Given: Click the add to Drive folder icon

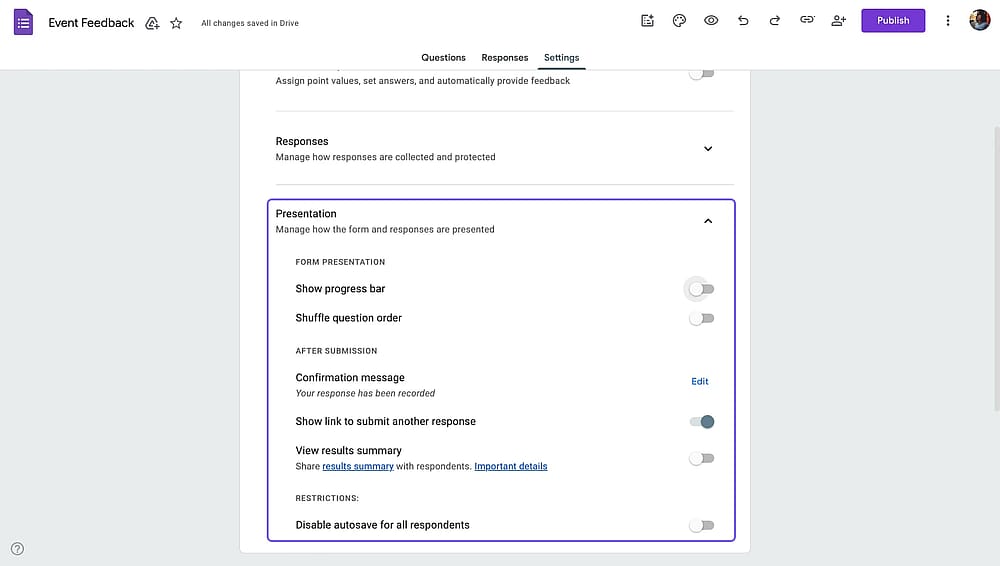Looking at the screenshot, I should (152, 24).
